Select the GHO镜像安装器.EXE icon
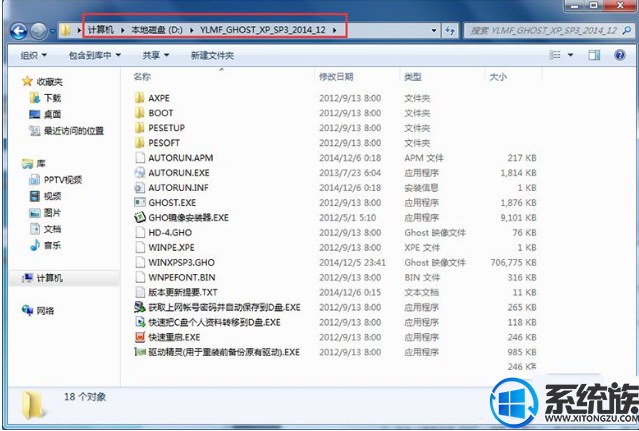Viewport: 639px width, 431px height. 140,218
